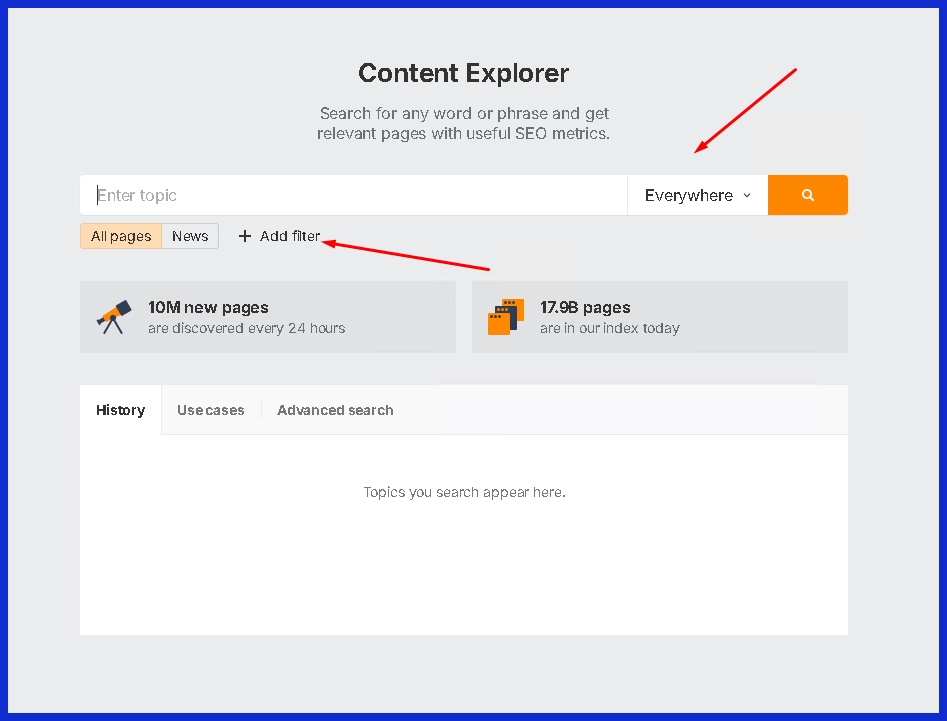Click the 17.9B pages stat panel

click(660, 317)
